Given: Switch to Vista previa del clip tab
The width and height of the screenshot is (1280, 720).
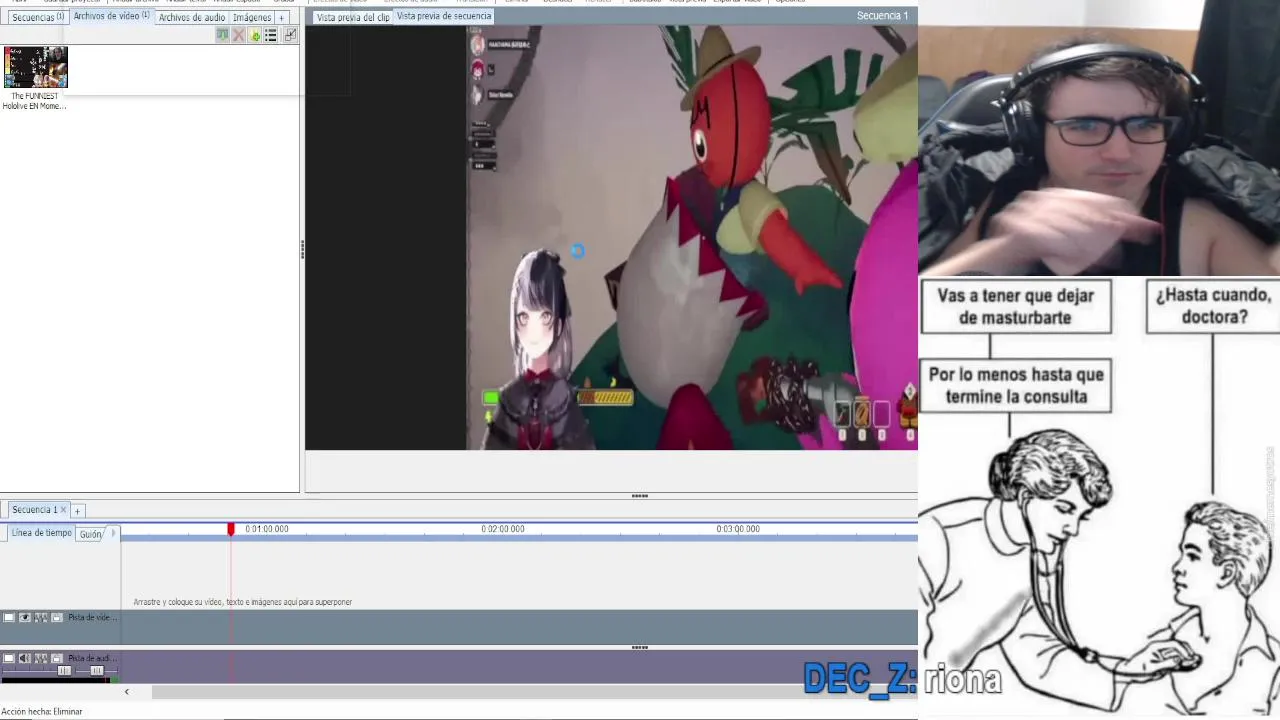Looking at the screenshot, I should point(353,17).
